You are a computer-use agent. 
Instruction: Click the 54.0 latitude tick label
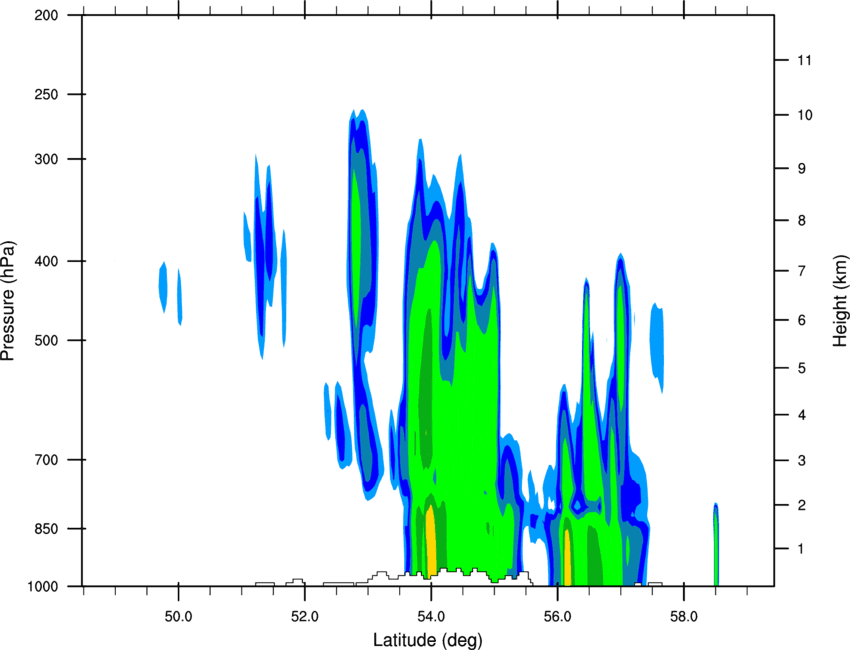[431, 617]
